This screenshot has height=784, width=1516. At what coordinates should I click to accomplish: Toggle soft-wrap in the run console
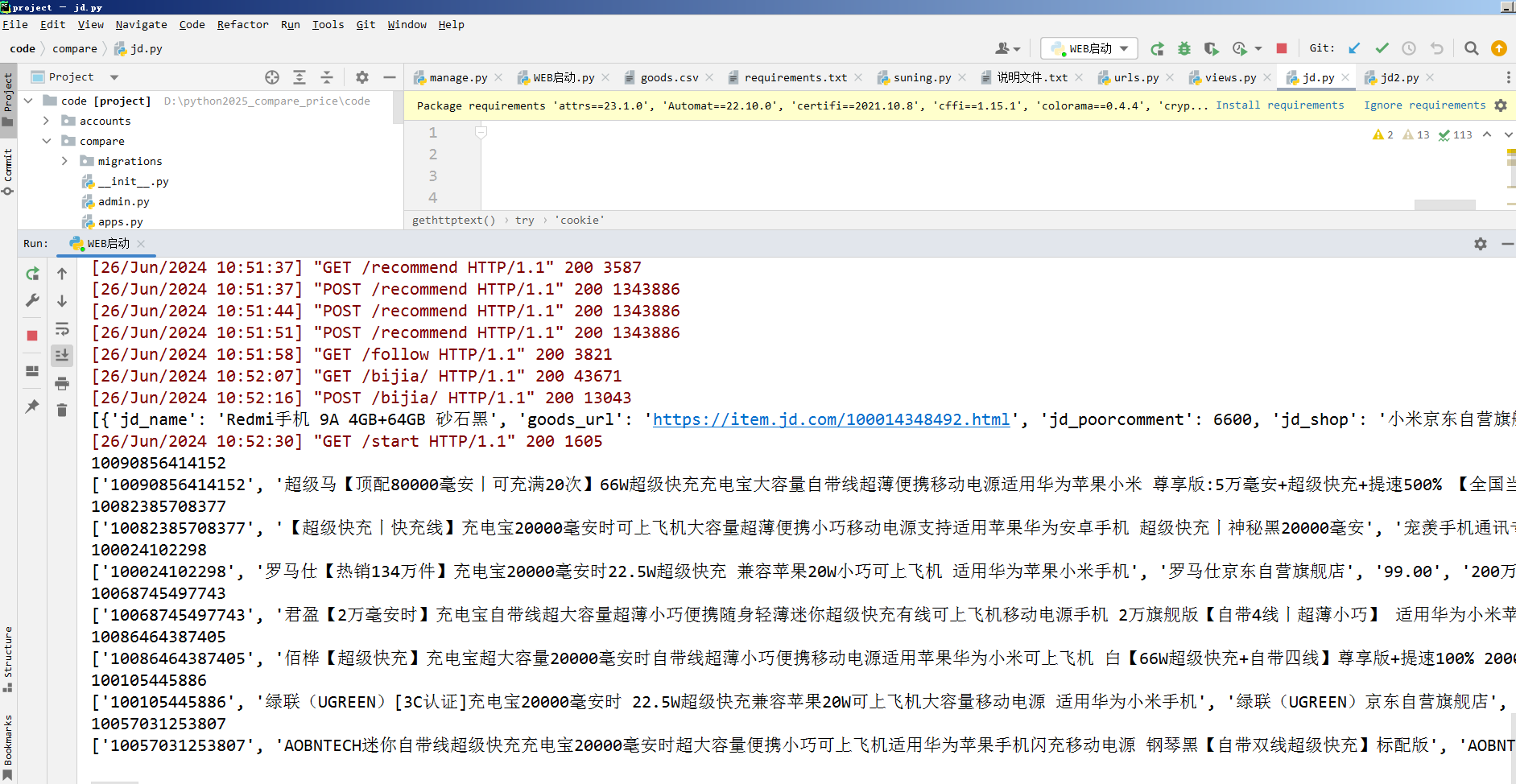point(62,328)
